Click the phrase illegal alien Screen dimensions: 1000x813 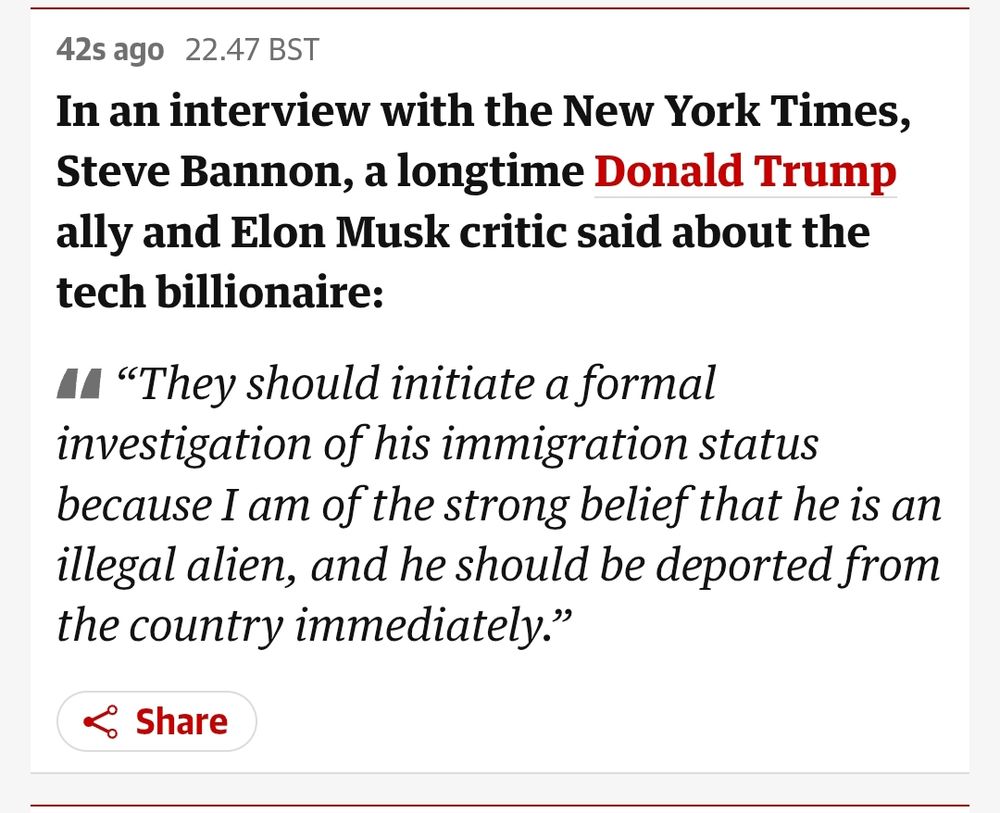point(176,565)
